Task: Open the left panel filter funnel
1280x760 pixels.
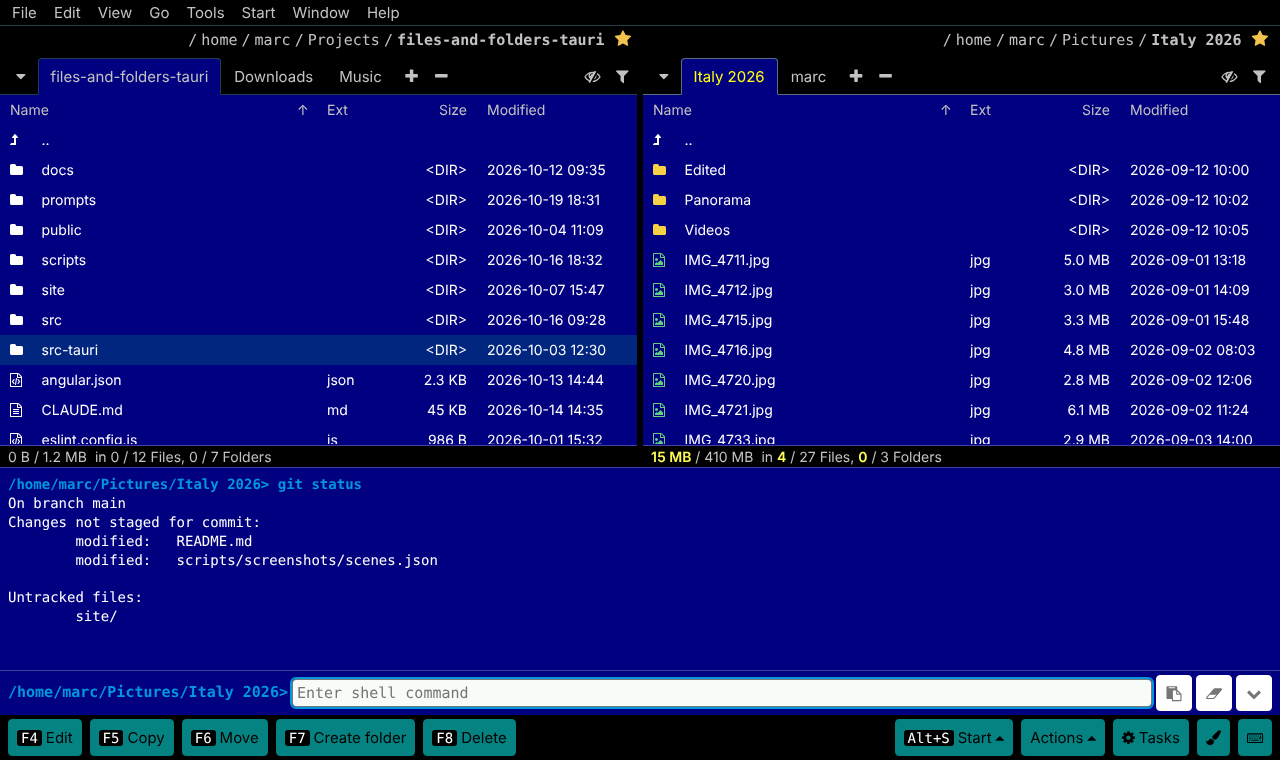Action: pos(622,76)
